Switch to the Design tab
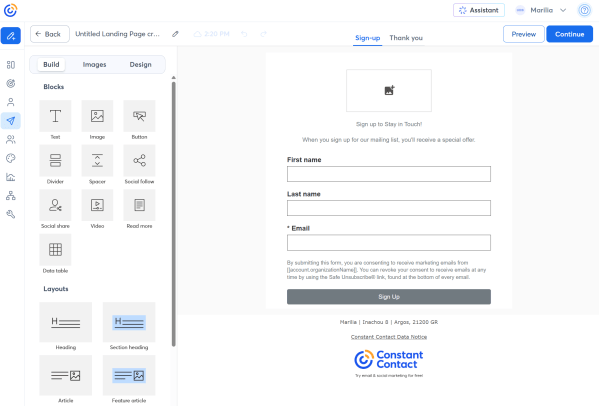Viewport: 599px width, 406px height. 141,65
